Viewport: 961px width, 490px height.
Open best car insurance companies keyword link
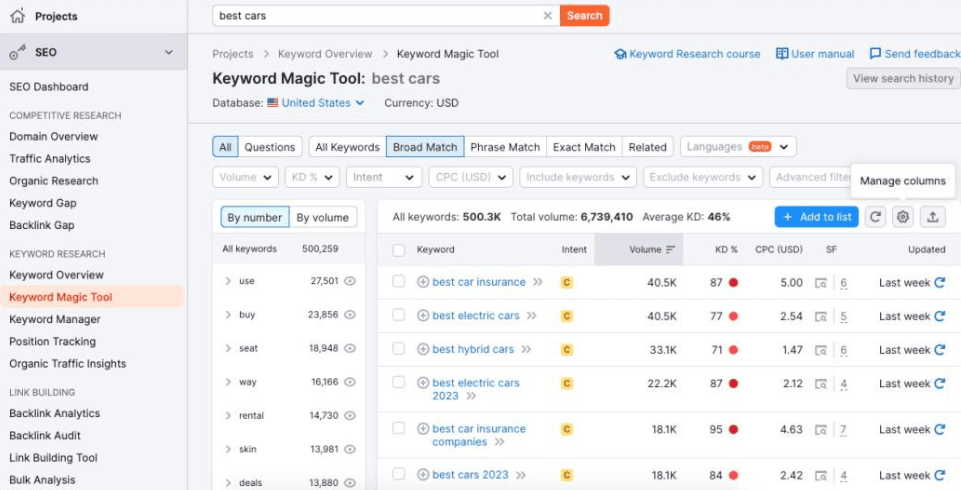coord(479,435)
